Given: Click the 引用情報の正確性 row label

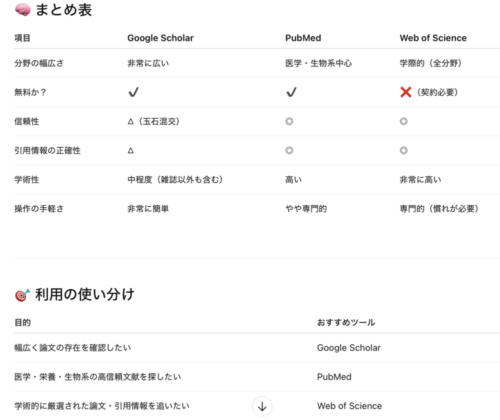Looking at the screenshot, I should tap(47, 151).
